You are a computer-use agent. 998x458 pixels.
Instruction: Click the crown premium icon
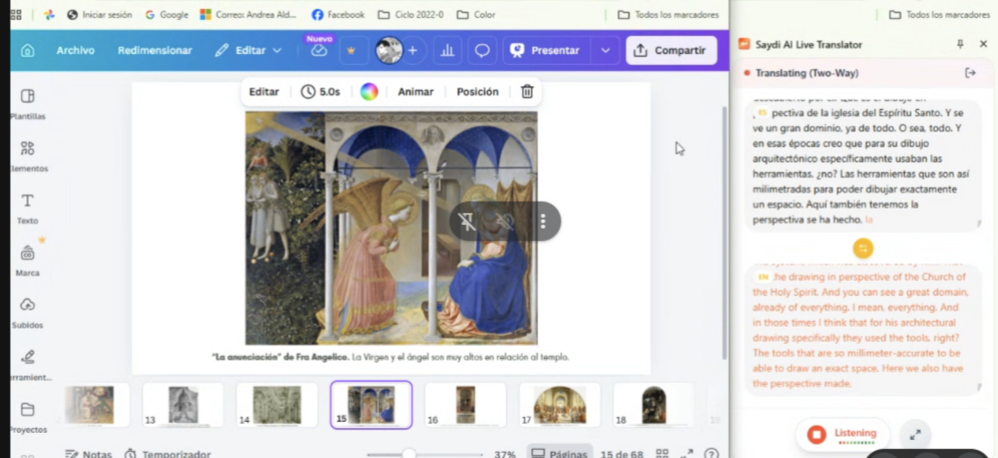click(x=351, y=51)
